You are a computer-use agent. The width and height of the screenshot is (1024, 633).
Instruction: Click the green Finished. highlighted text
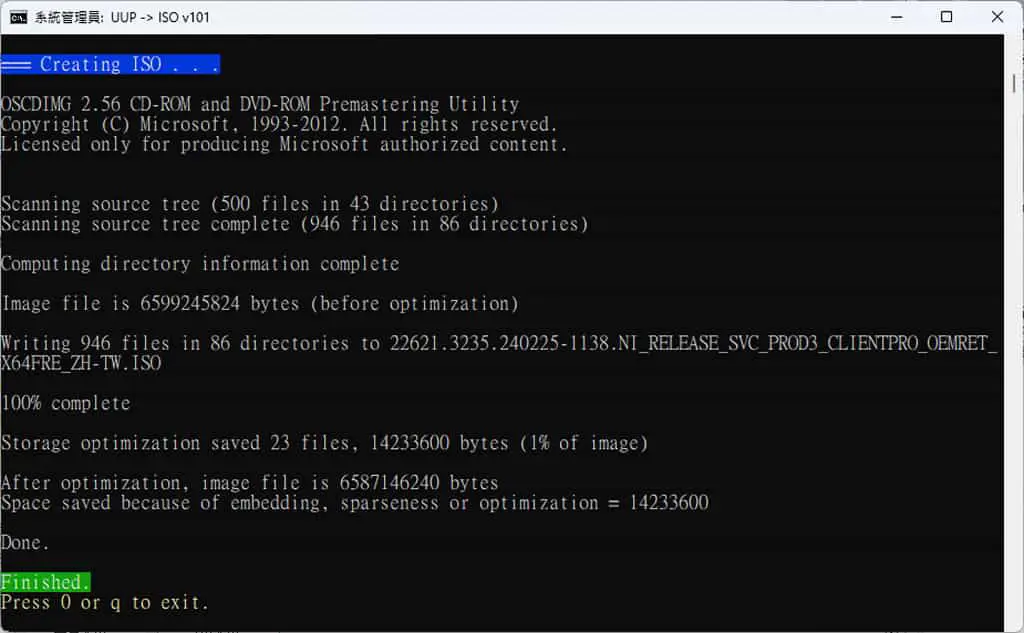coord(46,581)
